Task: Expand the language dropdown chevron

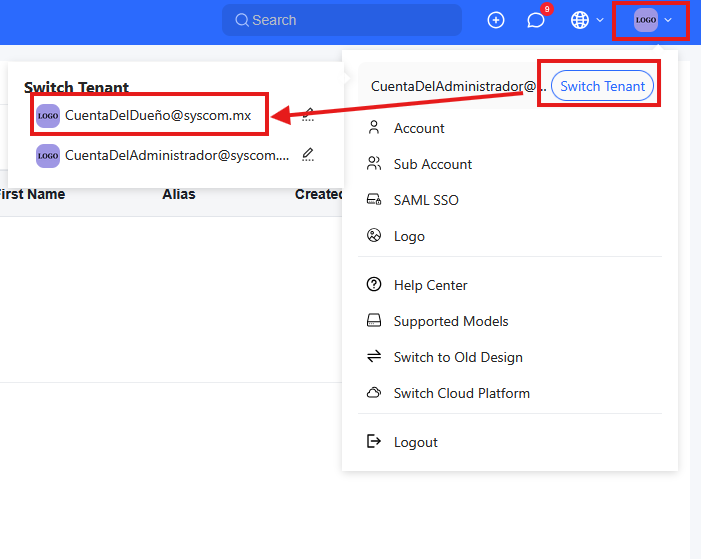Action: click(600, 20)
